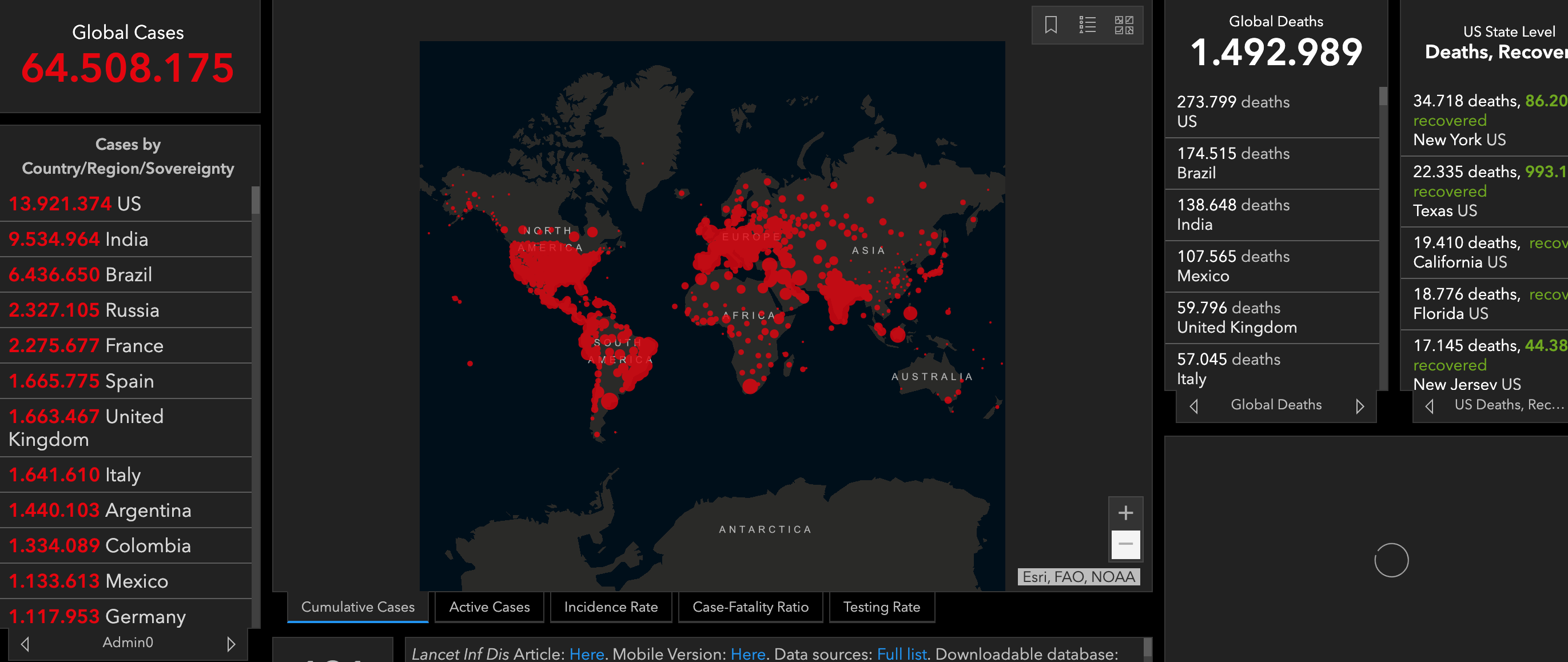Go to previous Admin0 list page arrow

(x=25, y=643)
